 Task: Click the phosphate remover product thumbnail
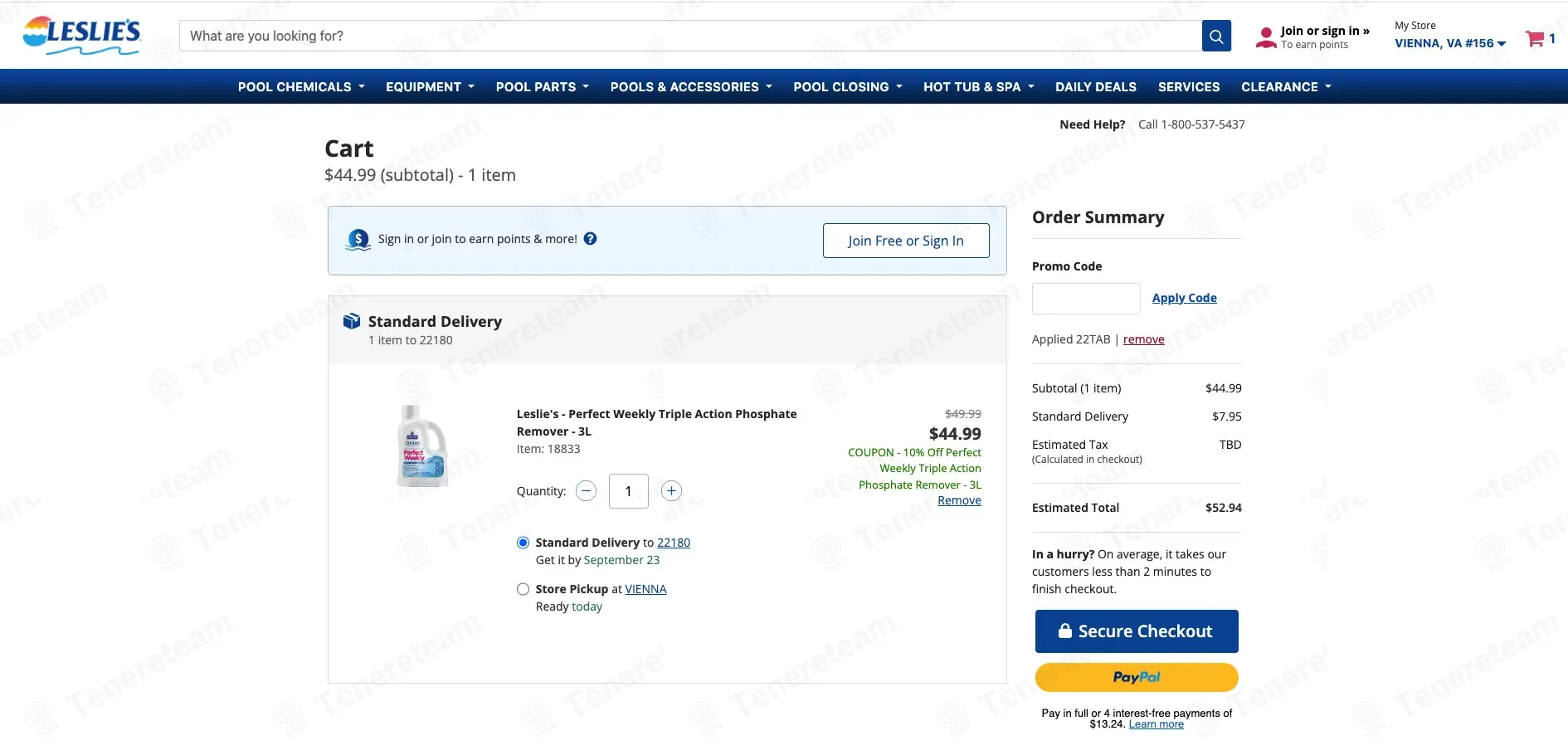point(422,446)
